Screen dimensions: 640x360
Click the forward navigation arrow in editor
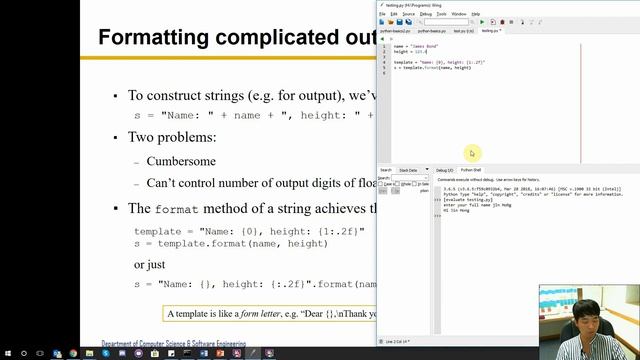(391, 39)
